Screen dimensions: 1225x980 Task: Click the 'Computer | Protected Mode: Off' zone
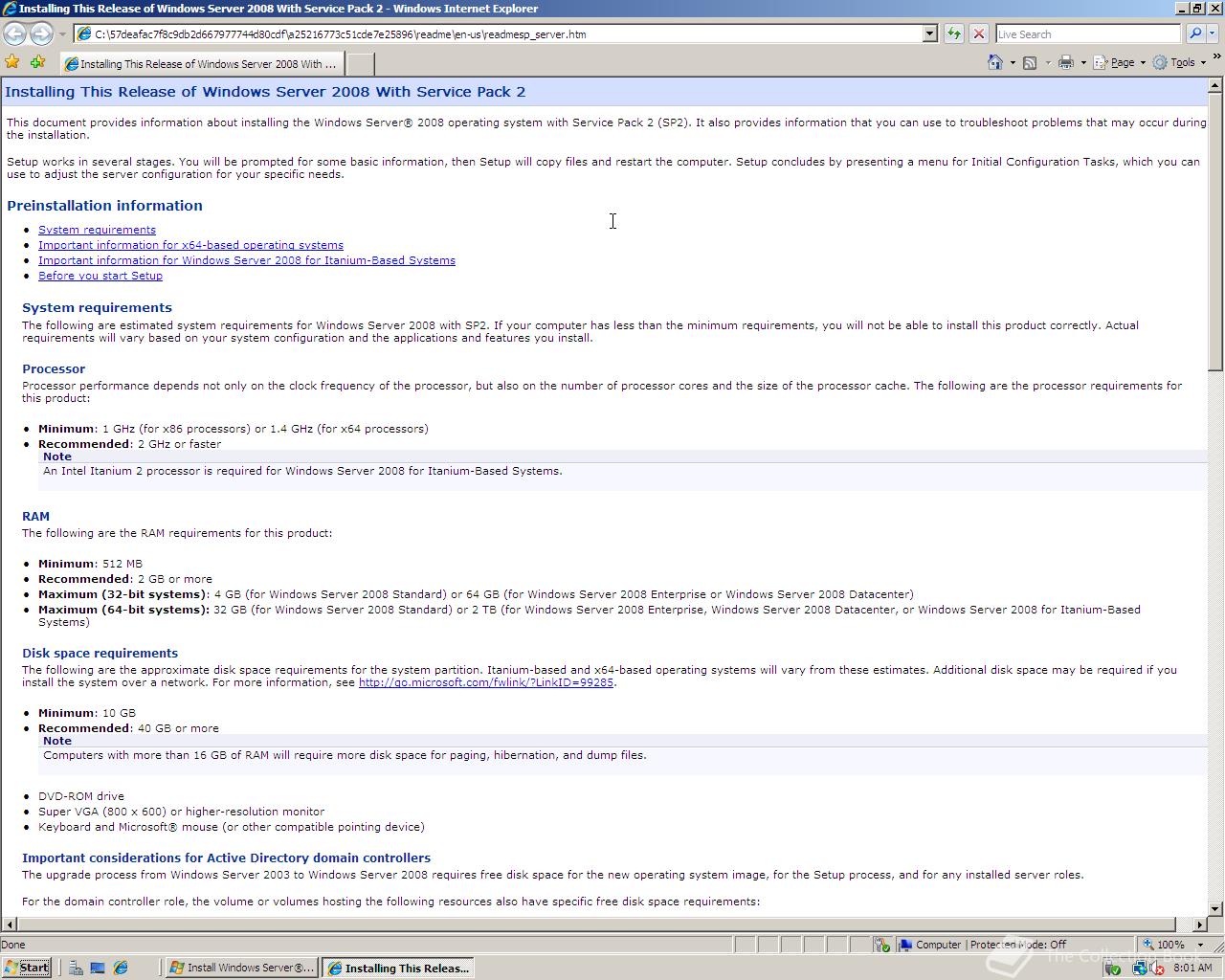(x=1014, y=945)
